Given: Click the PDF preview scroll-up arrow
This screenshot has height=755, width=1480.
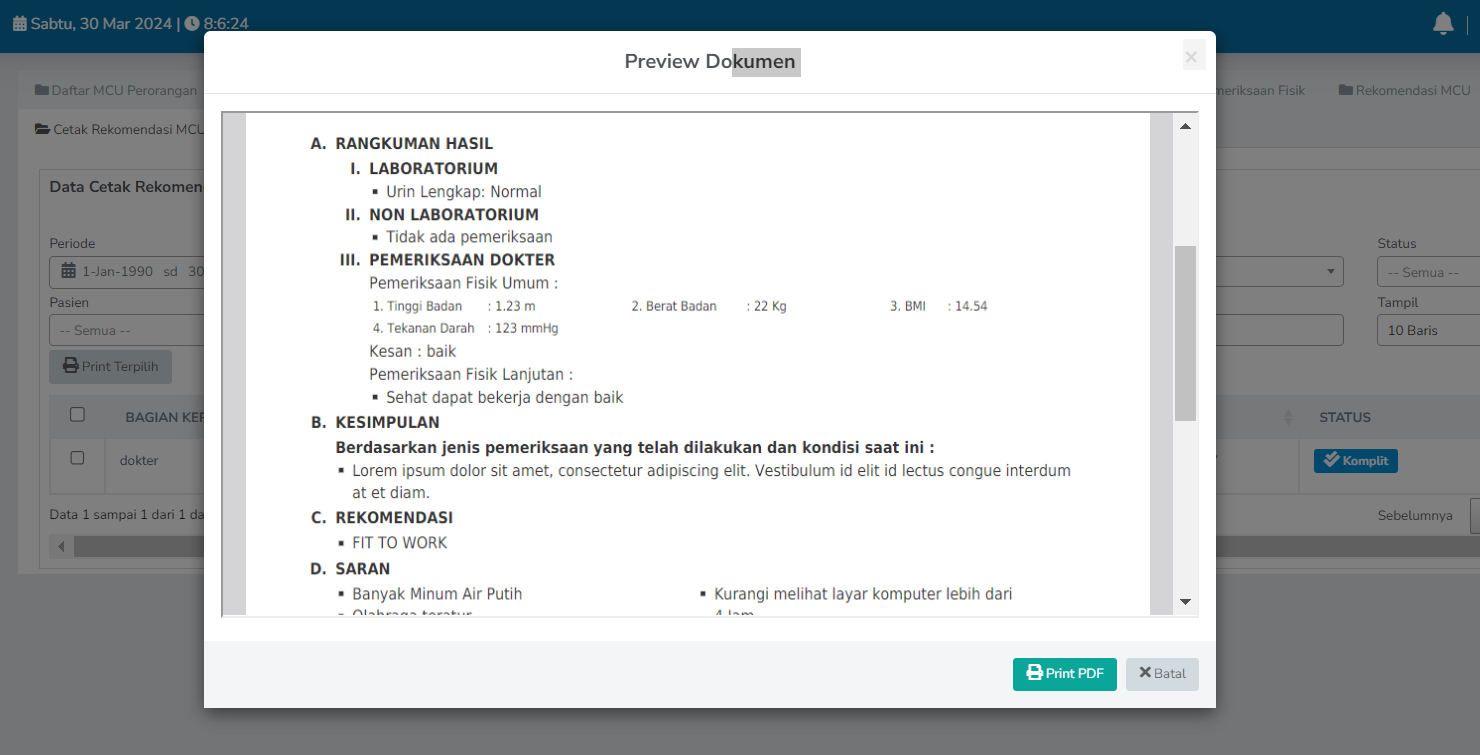Looking at the screenshot, I should 1185,127.
